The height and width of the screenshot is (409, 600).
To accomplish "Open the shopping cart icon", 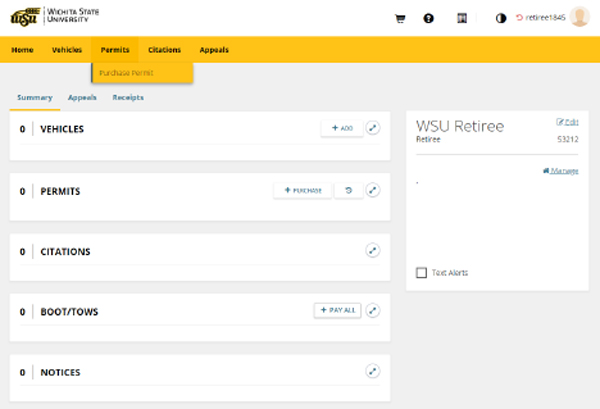I will tap(400, 18).
